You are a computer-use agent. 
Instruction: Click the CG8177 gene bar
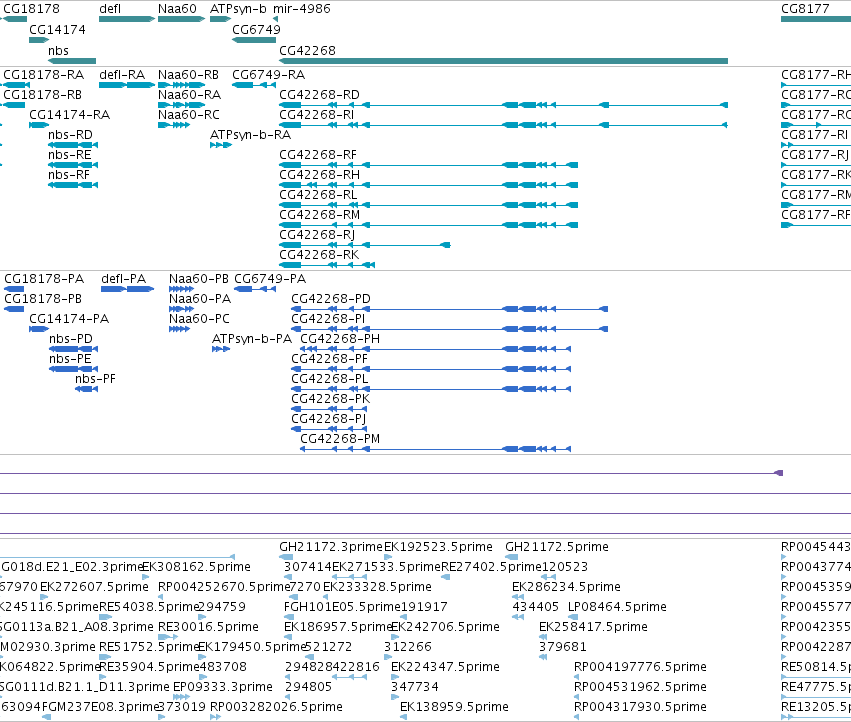(816, 19)
